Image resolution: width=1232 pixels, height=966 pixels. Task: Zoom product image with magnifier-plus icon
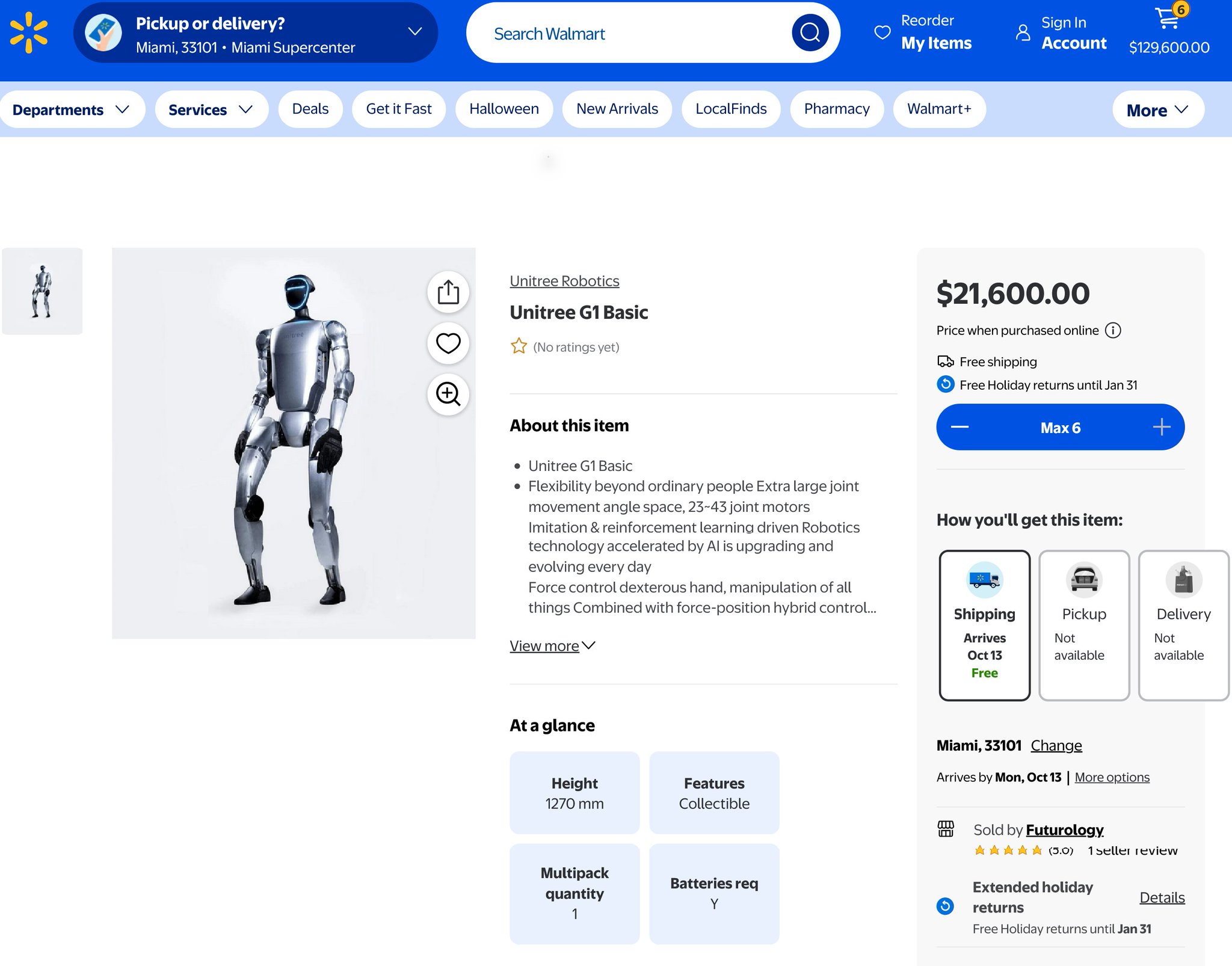coord(448,394)
